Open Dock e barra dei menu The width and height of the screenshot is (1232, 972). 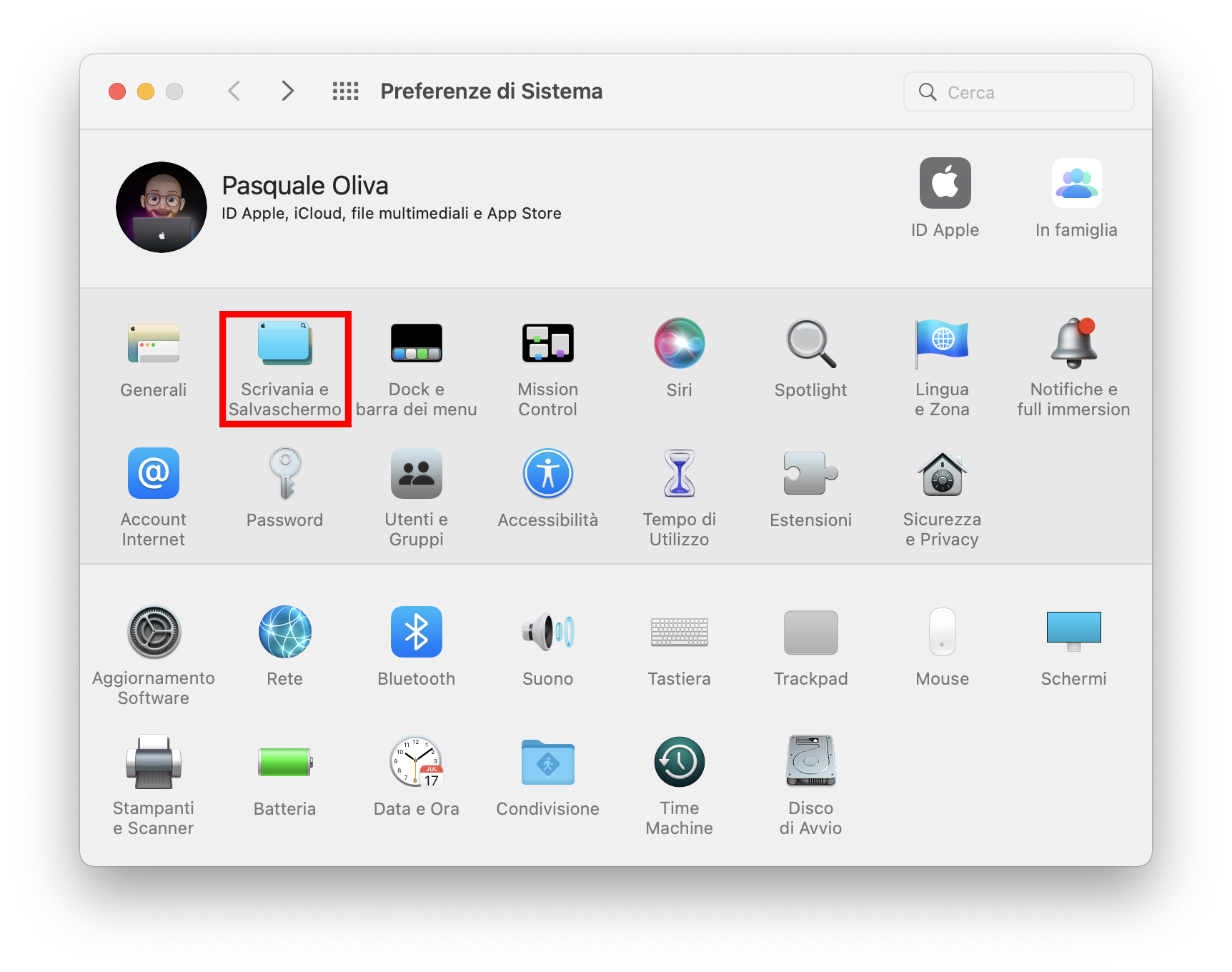(x=416, y=344)
